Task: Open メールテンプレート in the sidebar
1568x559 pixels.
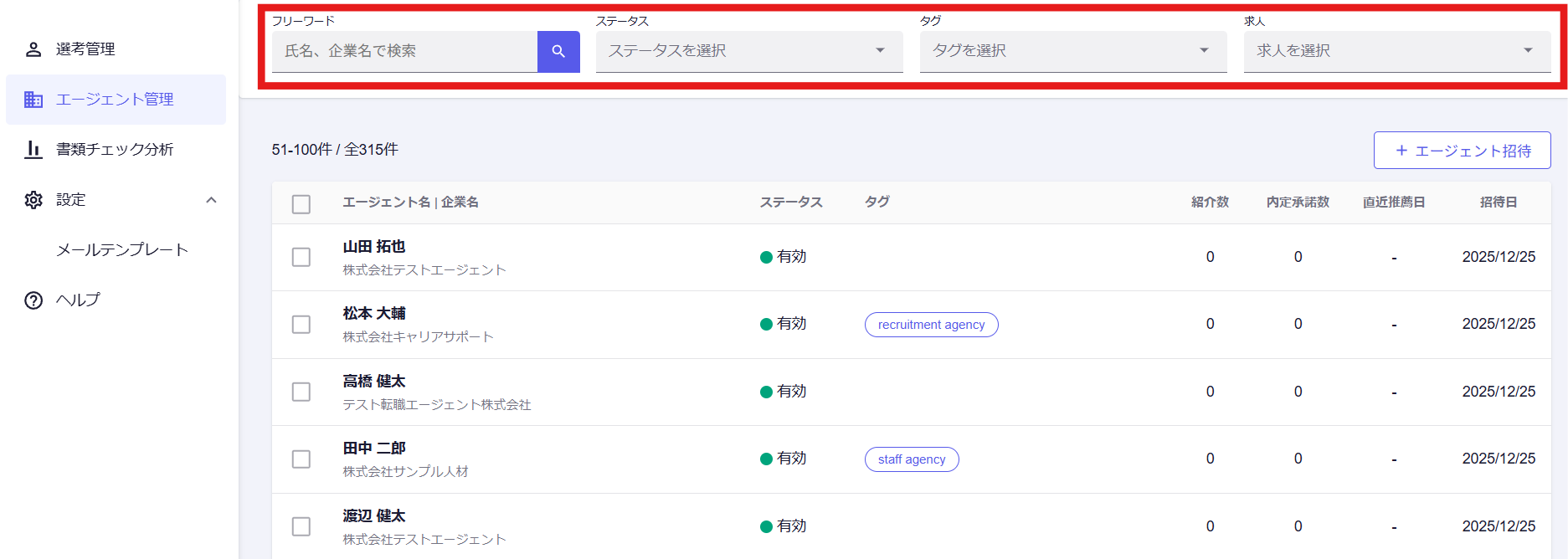Action: click(122, 250)
